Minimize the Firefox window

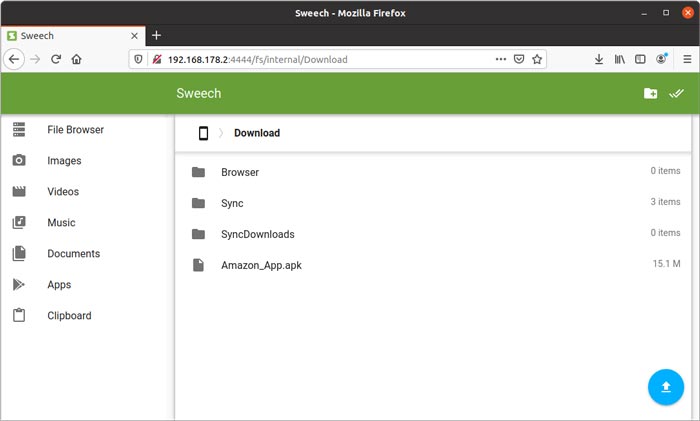point(644,13)
